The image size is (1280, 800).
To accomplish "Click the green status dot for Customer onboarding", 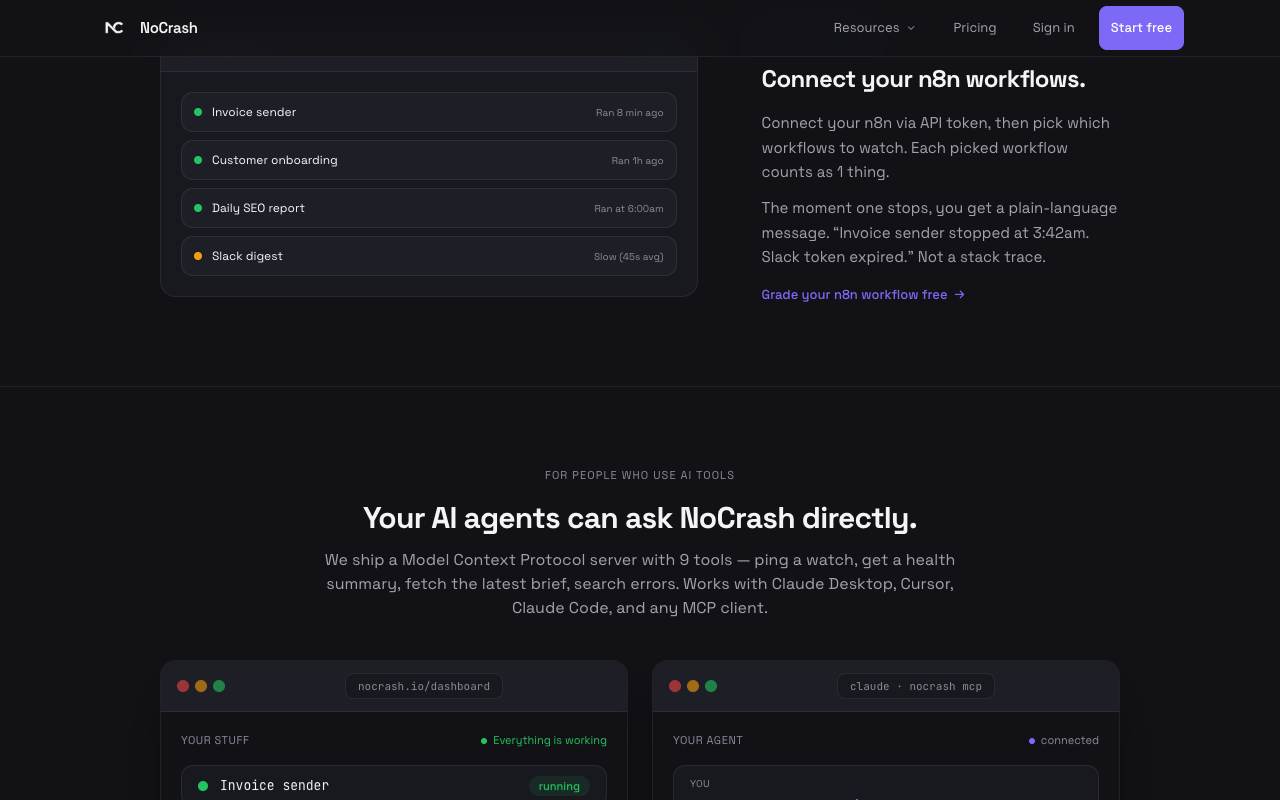I will pyautogui.click(x=198, y=160).
